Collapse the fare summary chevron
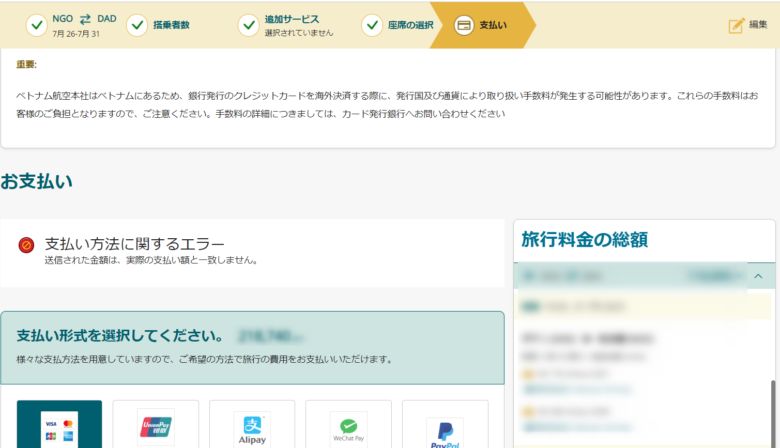The height and width of the screenshot is (448, 780). click(758, 276)
